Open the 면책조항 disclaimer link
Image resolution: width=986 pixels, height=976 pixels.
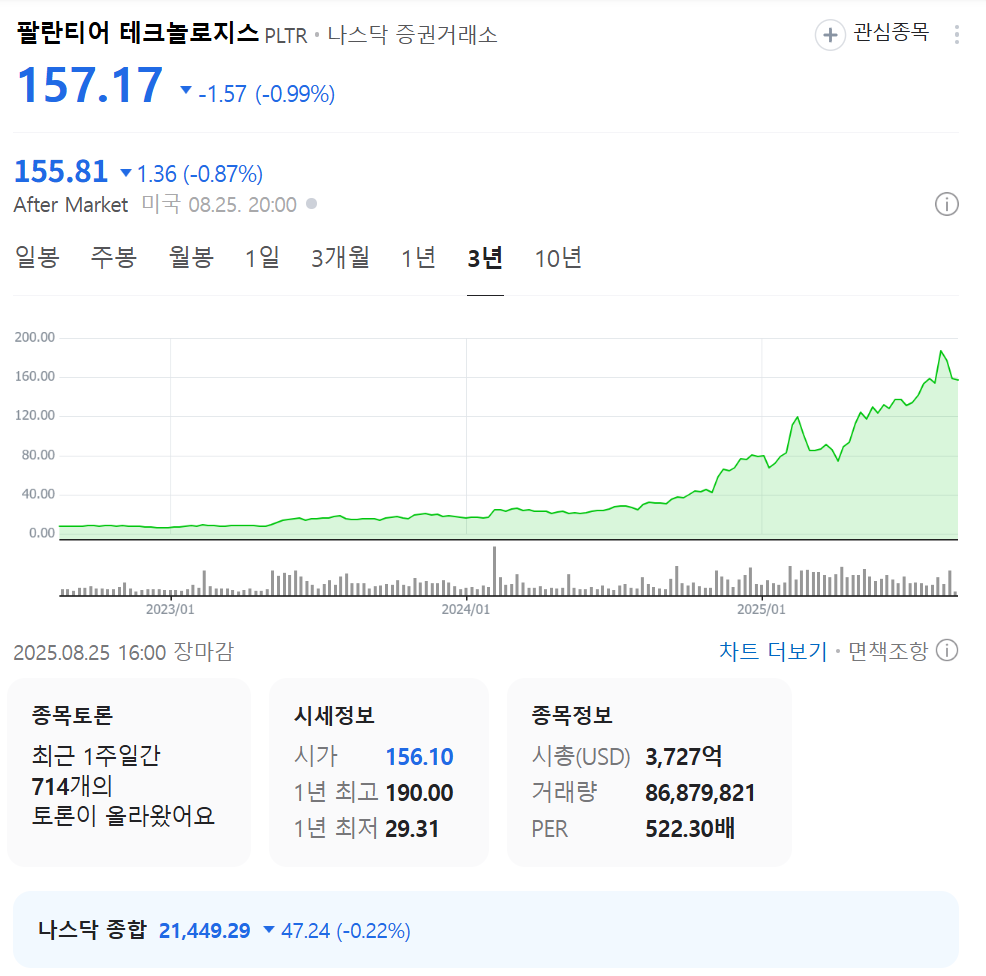[x=887, y=651]
